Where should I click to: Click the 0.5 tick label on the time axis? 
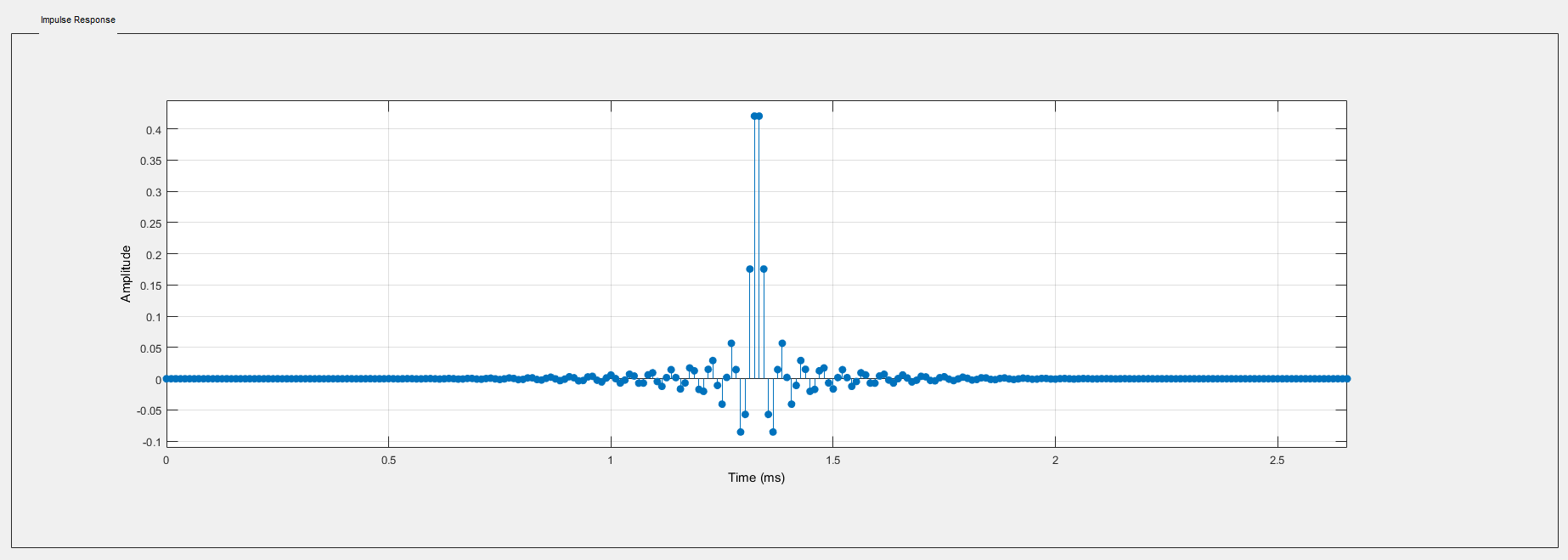388,461
